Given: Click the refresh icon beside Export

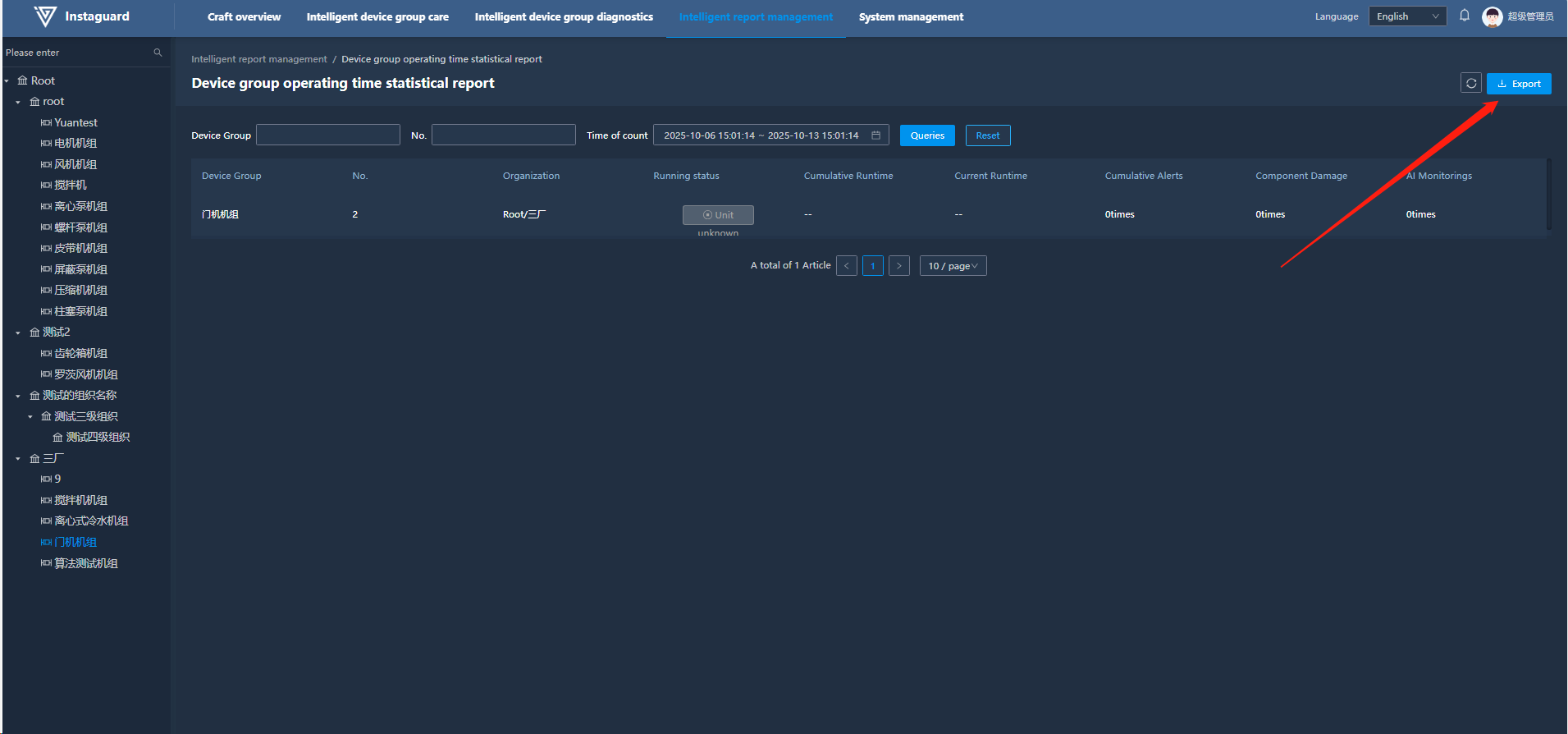Looking at the screenshot, I should point(1471,84).
